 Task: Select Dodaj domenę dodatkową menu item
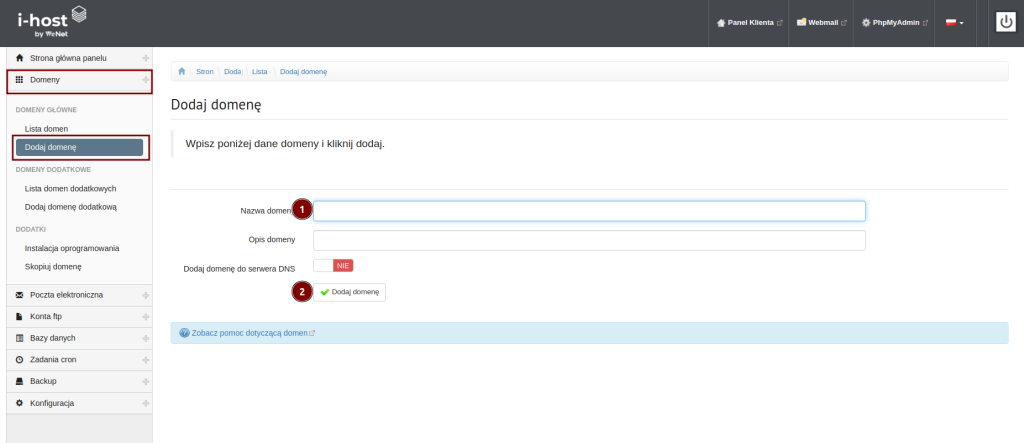pyautogui.click(x=71, y=206)
